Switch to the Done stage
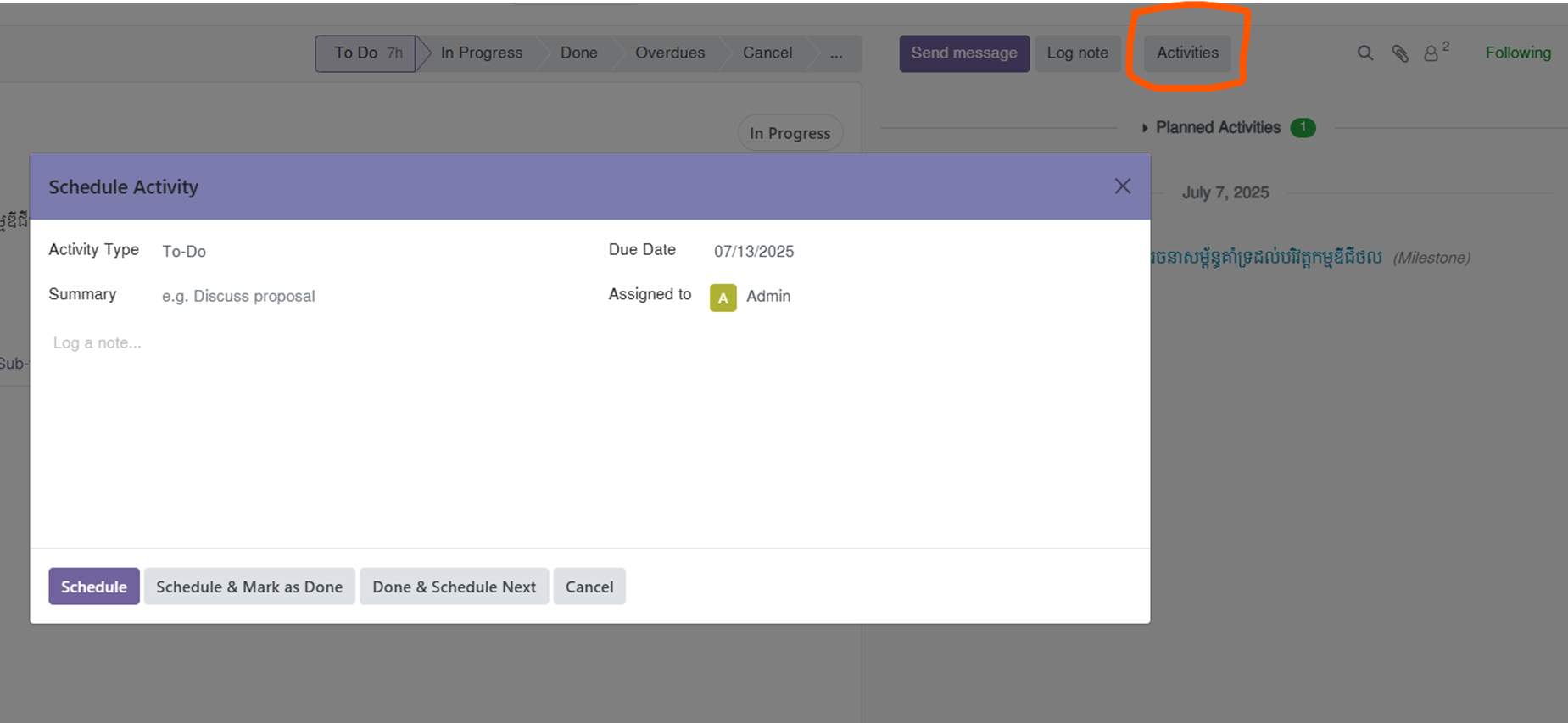This screenshot has height=723, width=1568. (x=578, y=53)
